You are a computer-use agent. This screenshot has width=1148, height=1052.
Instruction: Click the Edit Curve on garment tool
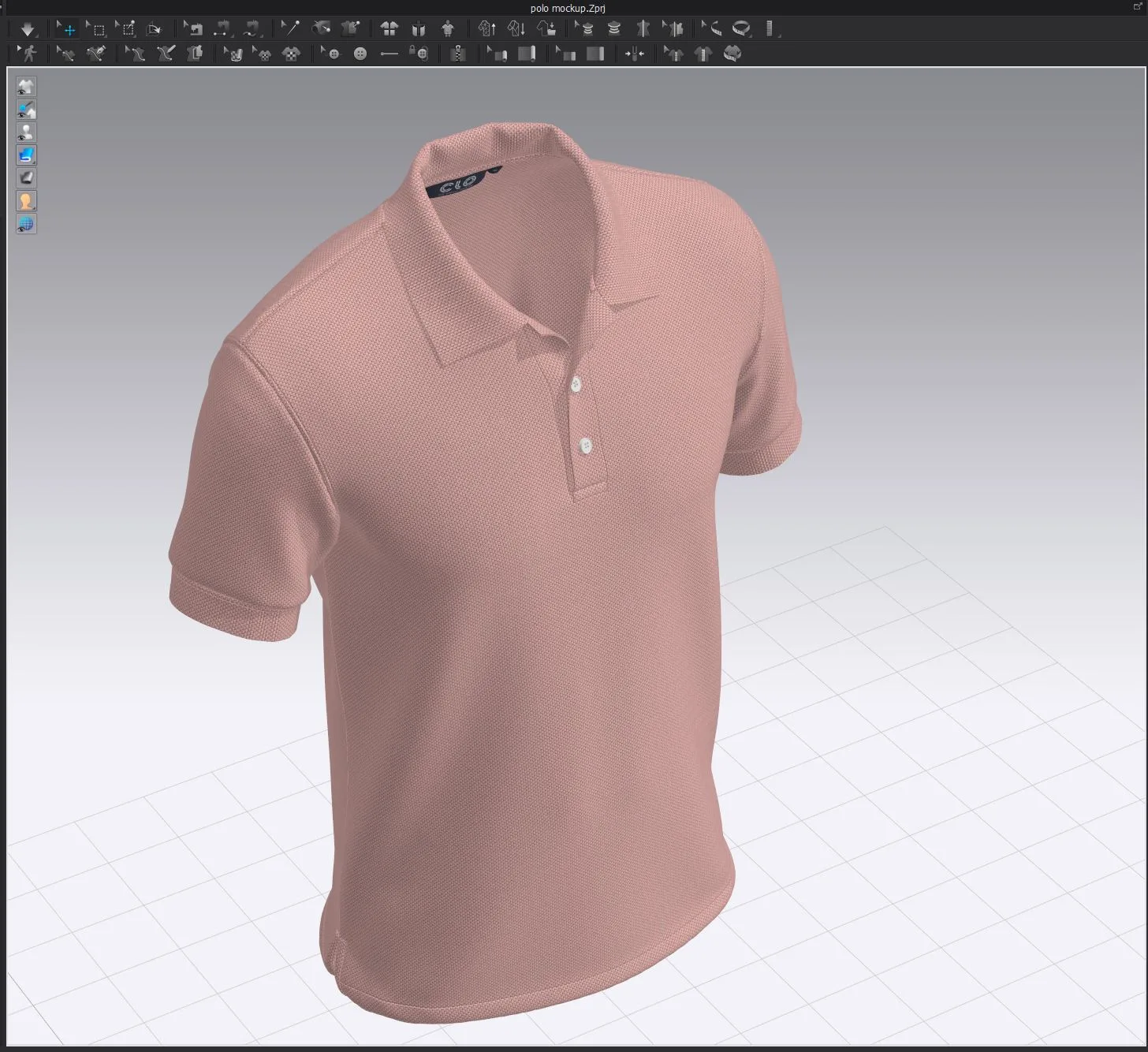pyautogui.click(x=66, y=54)
